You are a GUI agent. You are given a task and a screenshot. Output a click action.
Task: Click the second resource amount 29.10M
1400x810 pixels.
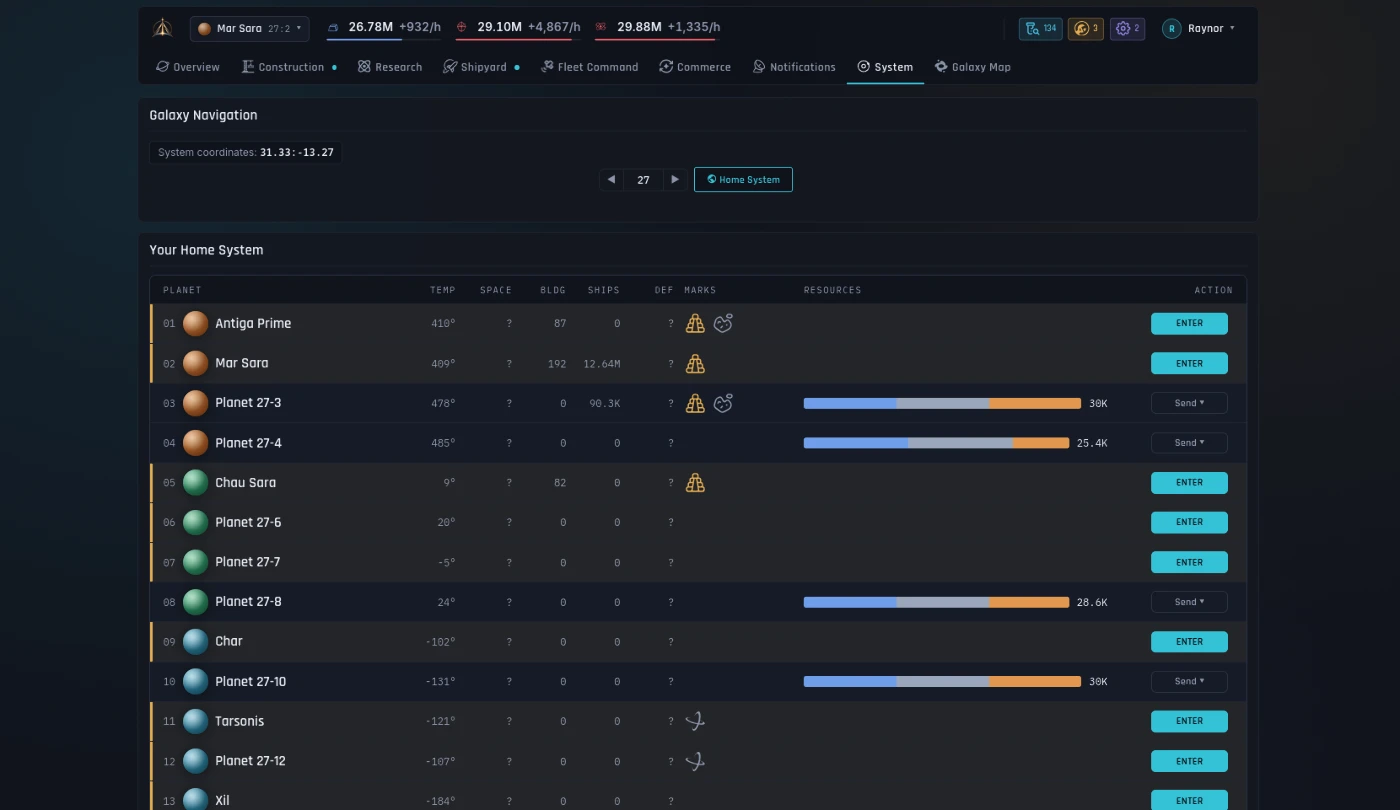click(499, 27)
